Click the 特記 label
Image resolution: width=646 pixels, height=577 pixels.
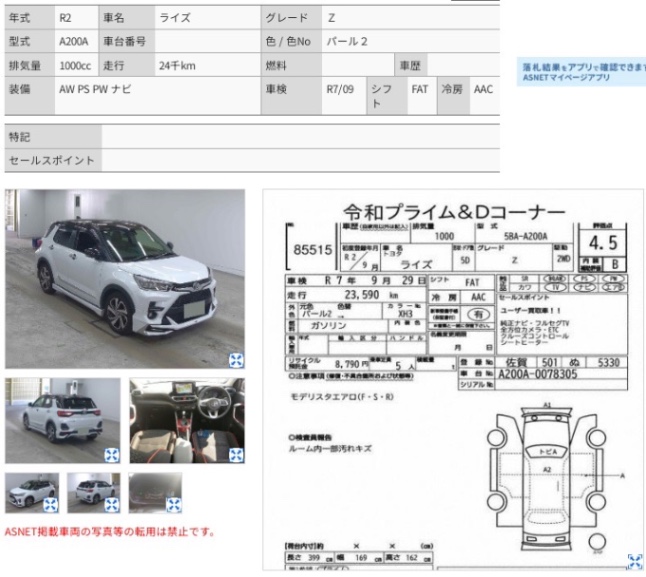point(19,136)
